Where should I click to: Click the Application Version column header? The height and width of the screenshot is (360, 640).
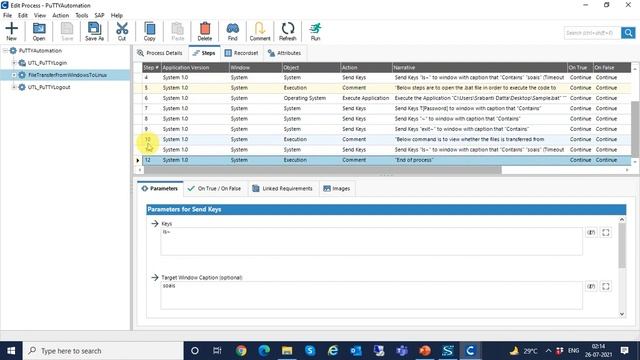coord(195,67)
